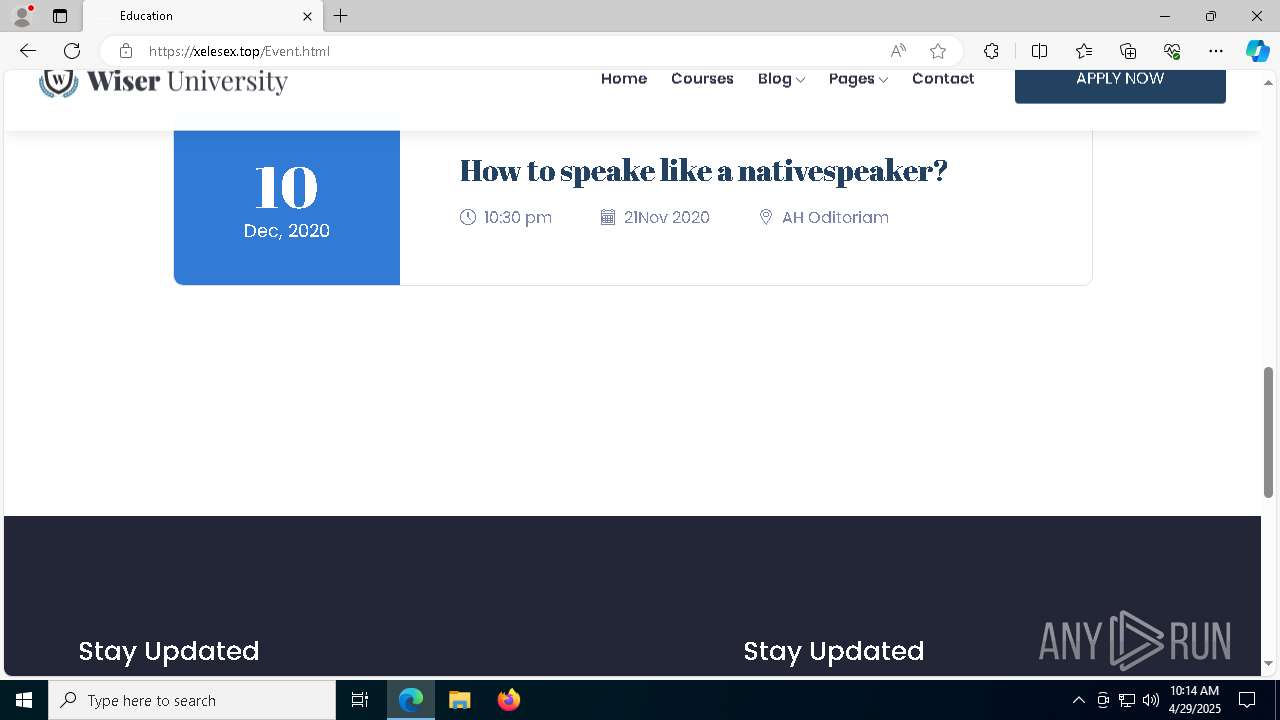The width and height of the screenshot is (1280, 720).
Task: Open Contact navigation link
Action: tap(943, 79)
